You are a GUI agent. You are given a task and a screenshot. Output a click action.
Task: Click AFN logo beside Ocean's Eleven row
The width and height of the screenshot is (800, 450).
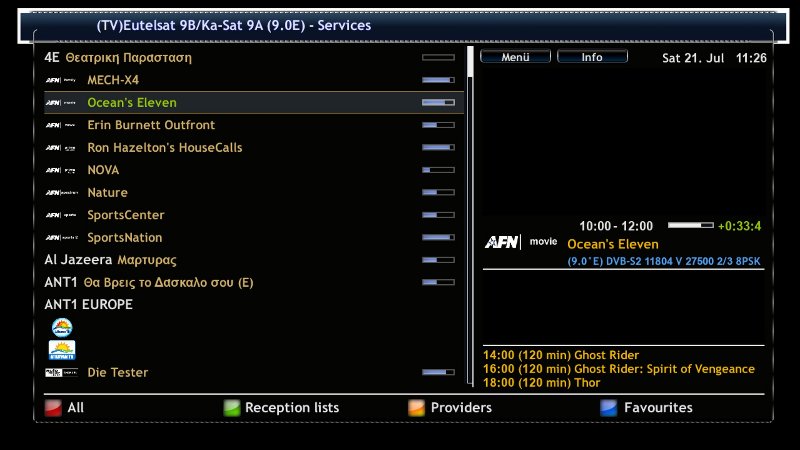61,103
